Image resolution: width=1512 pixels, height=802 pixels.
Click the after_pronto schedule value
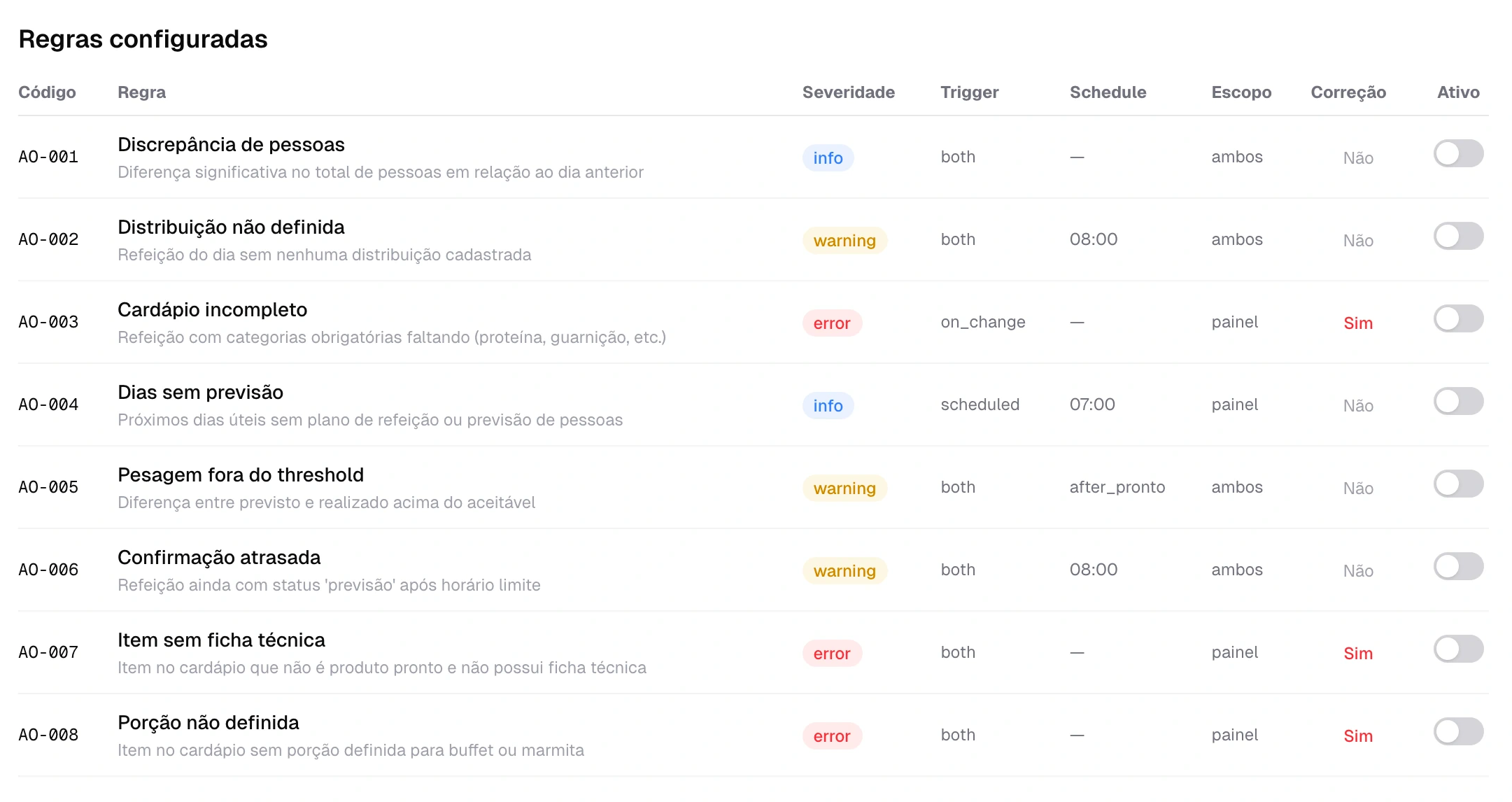1117,487
